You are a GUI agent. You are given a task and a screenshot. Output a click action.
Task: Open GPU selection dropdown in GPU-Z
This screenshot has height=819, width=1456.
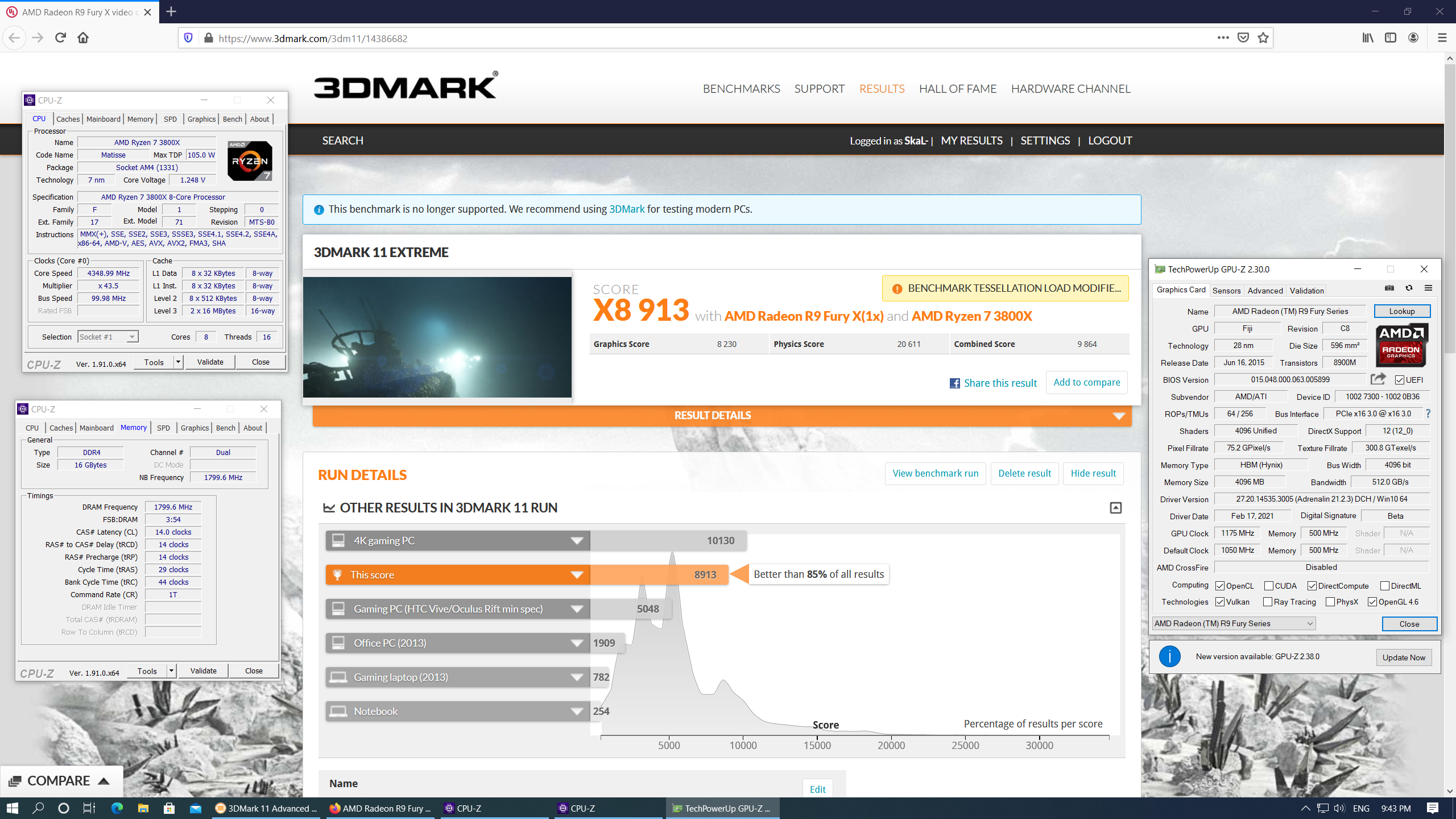point(1234,623)
